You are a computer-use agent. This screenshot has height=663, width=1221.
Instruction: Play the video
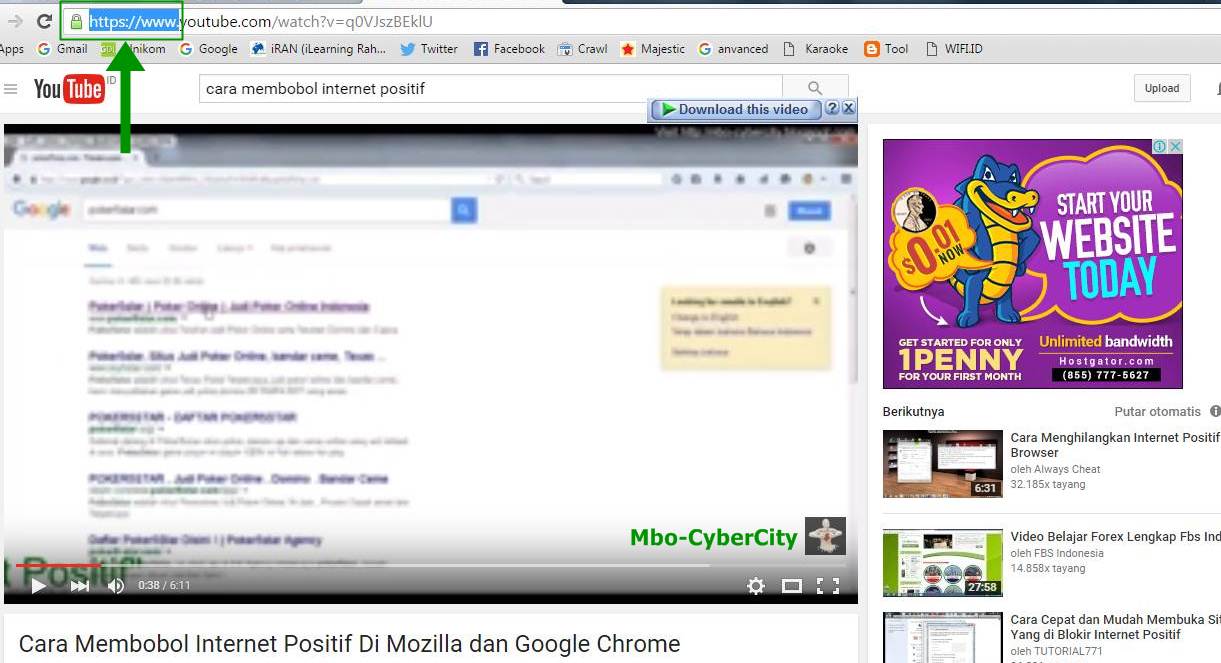coord(38,585)
